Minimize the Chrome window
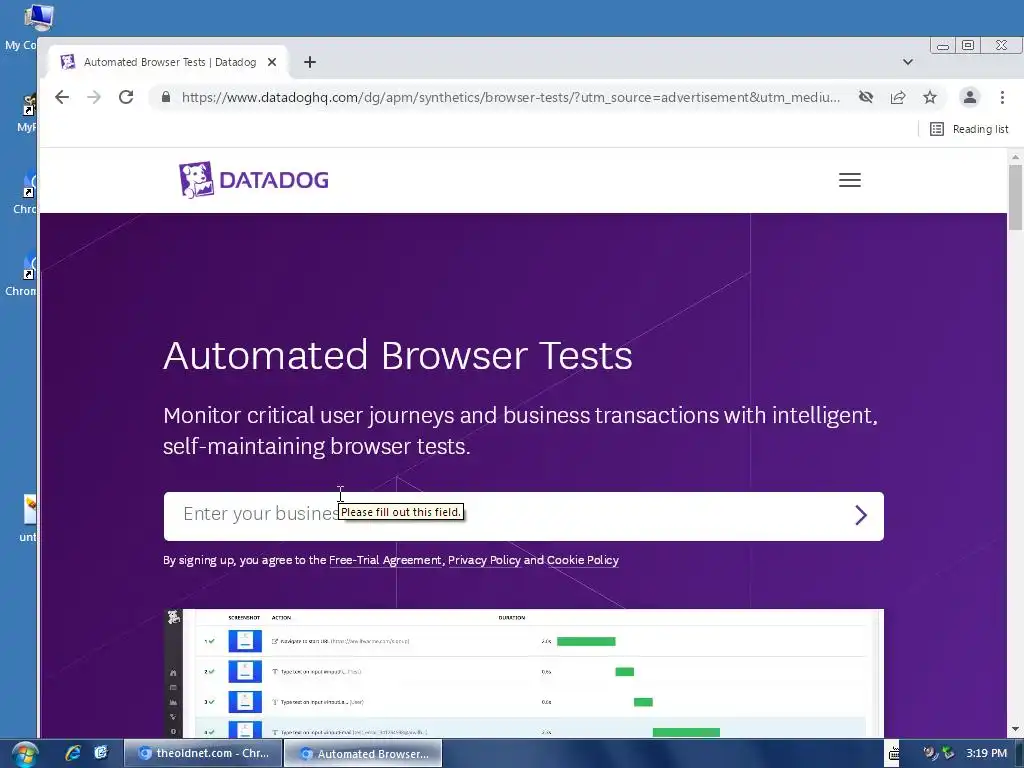1024x768 pixels. pyautogui.click(x=942, y=46)
